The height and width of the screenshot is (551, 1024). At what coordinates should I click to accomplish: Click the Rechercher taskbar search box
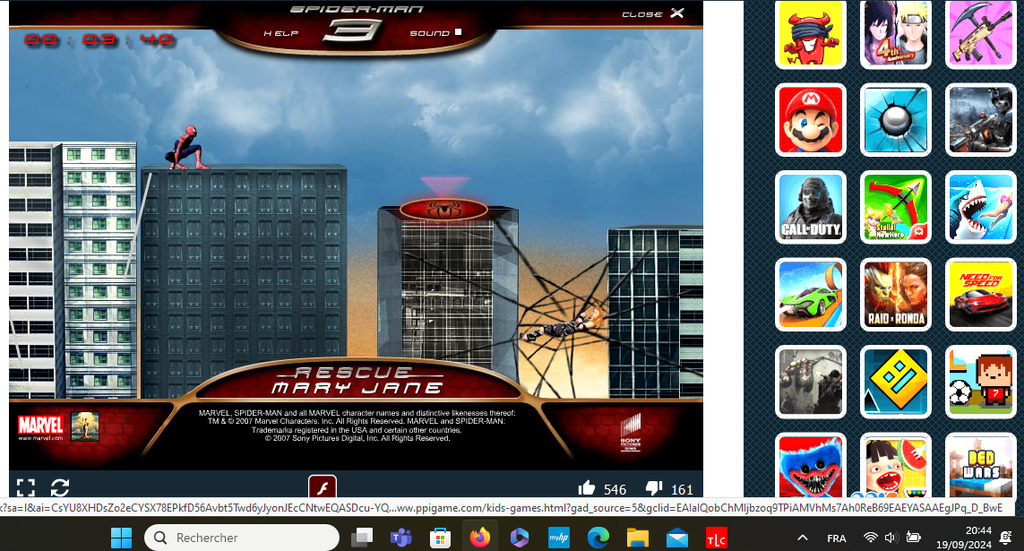point(242,537)
